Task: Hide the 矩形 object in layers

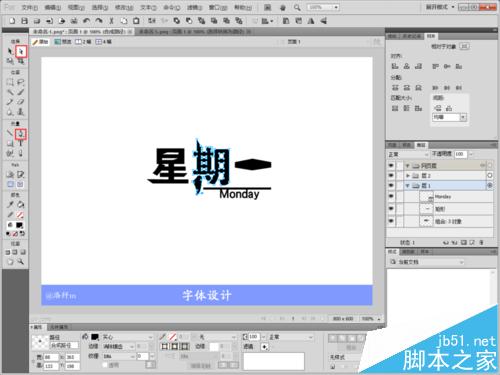Action: 391,209
